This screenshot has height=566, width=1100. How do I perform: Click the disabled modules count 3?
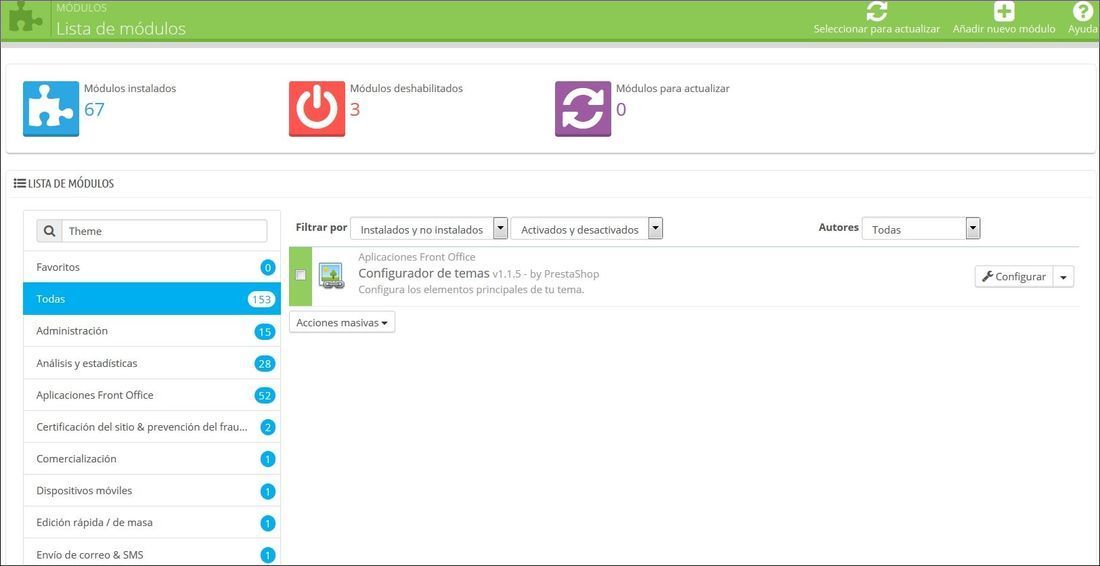coord(355,109)
